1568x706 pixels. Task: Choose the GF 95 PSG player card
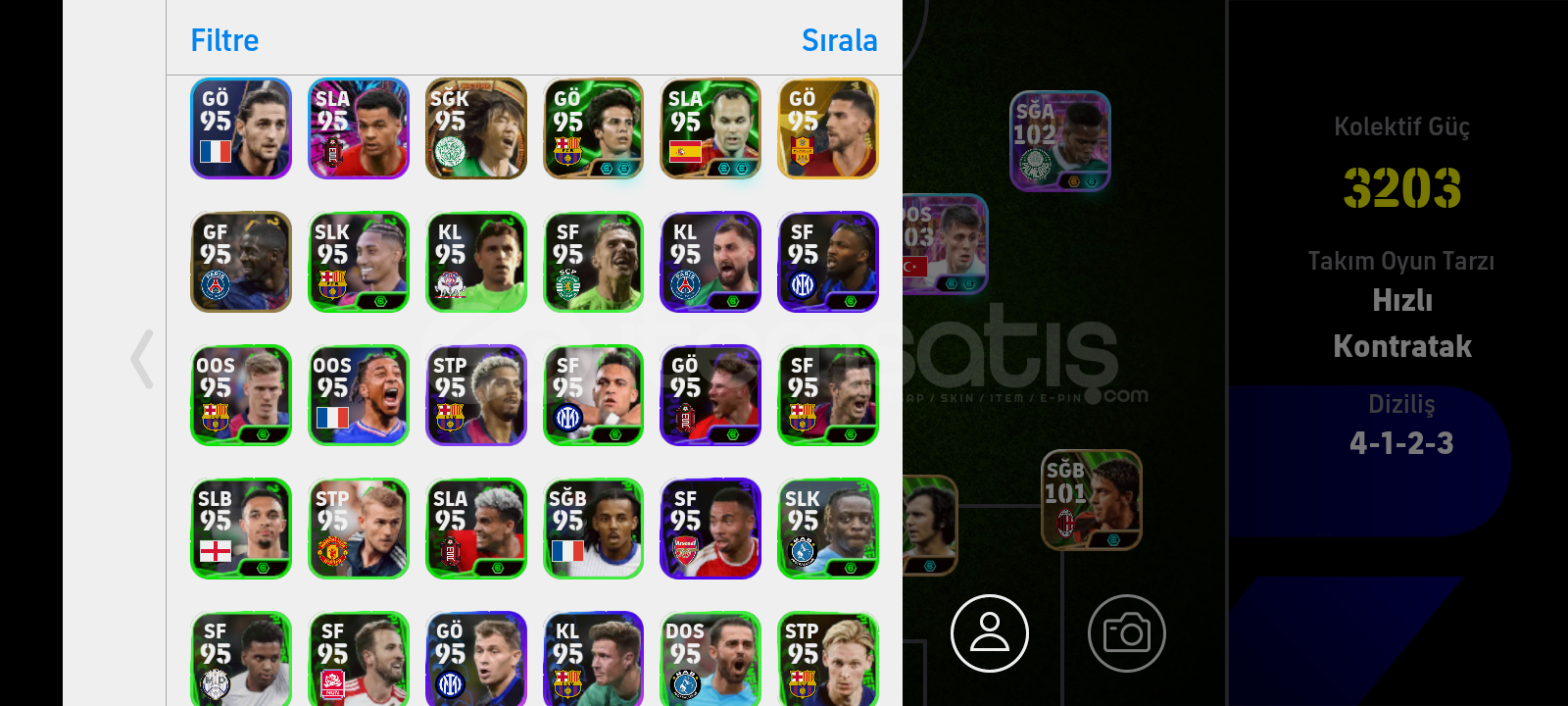(x=241, y=262)
